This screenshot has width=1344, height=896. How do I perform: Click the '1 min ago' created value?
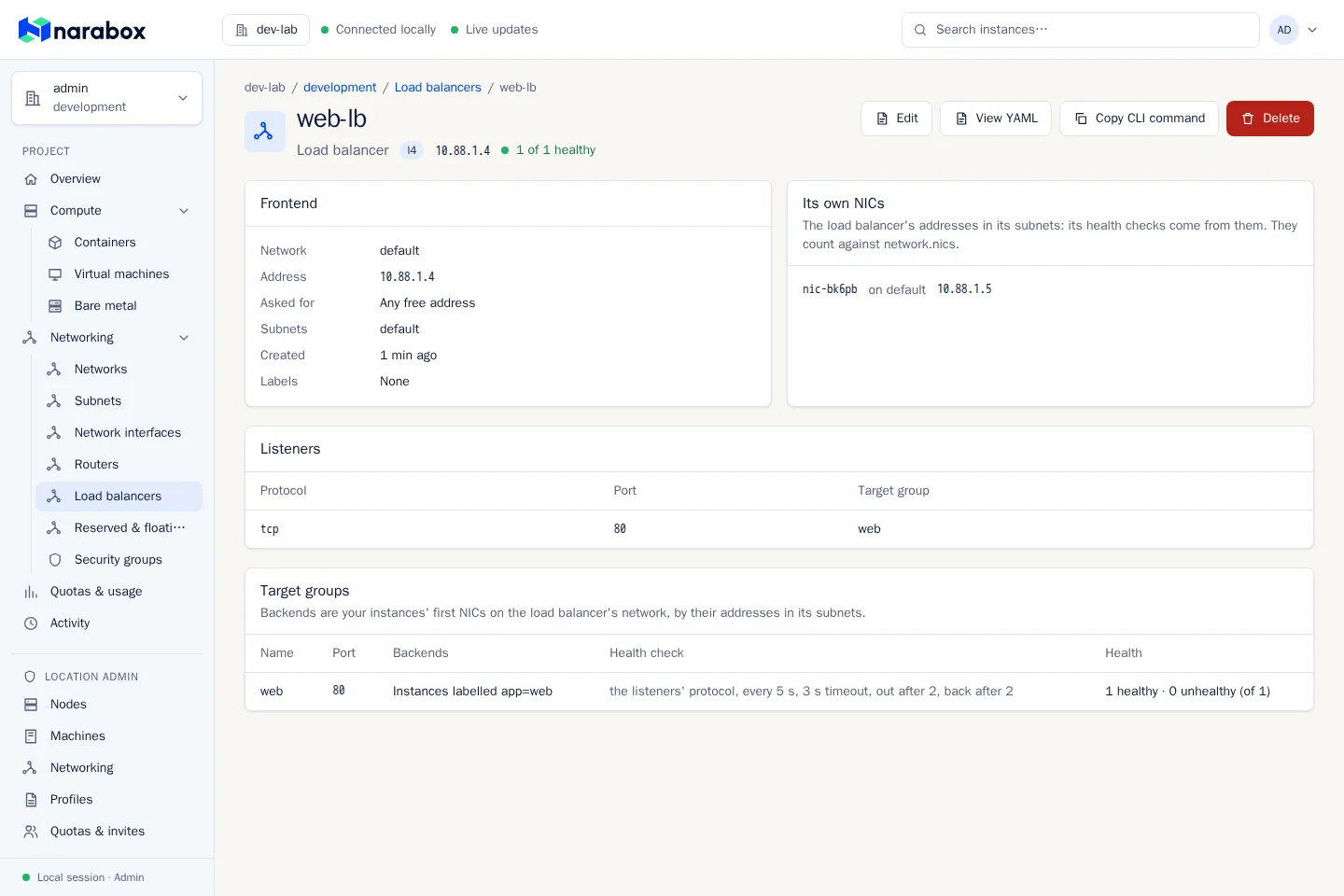click(x=408, y=356)
